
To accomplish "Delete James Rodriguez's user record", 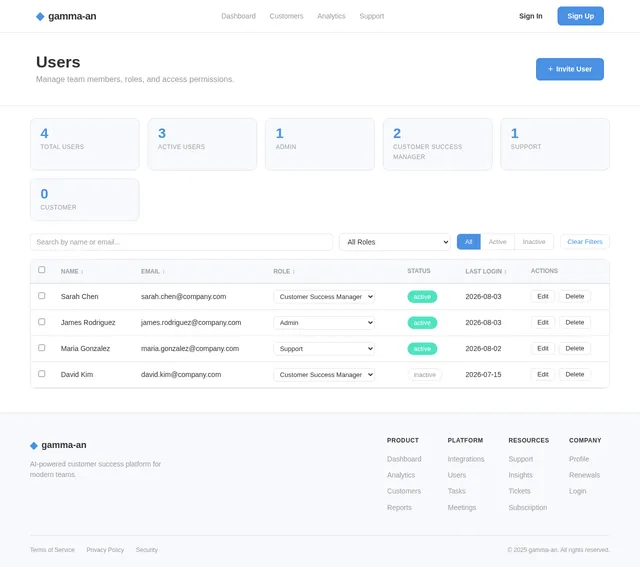I will tap(575, 322).
